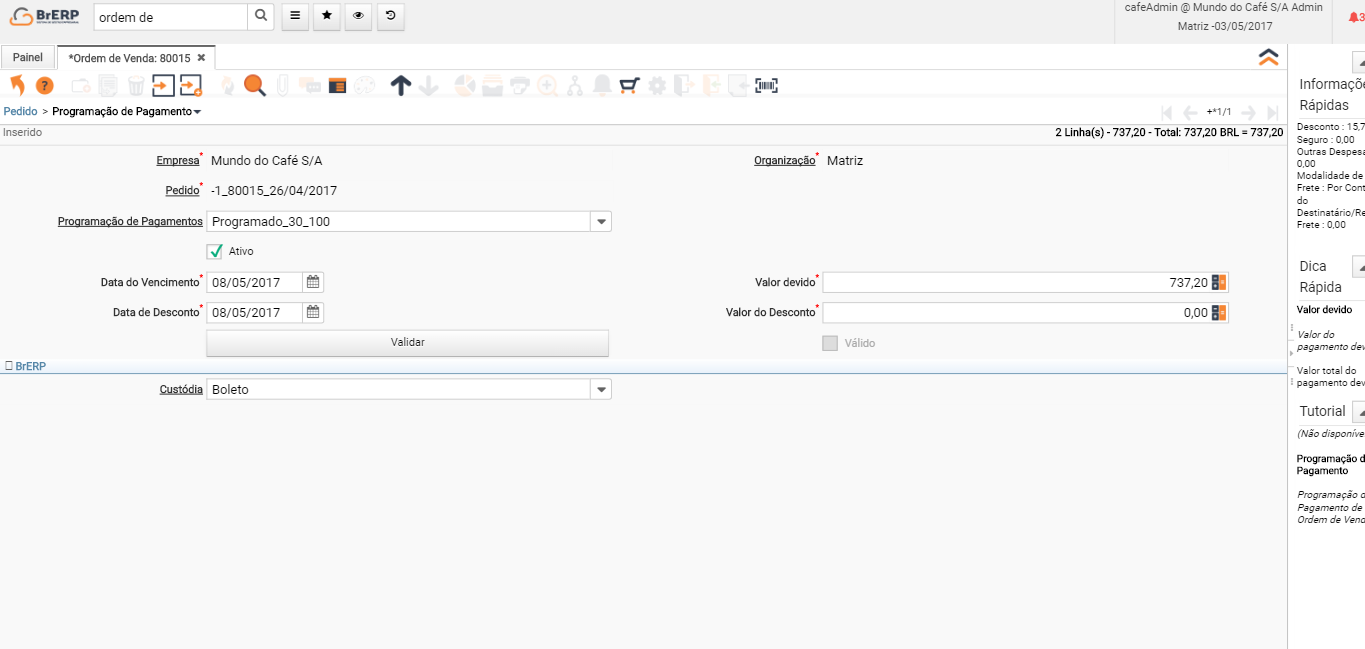Expand Programação de Pagamentos dropdown arrow
The image size is (1365, 649).
[x=601, y=222]
